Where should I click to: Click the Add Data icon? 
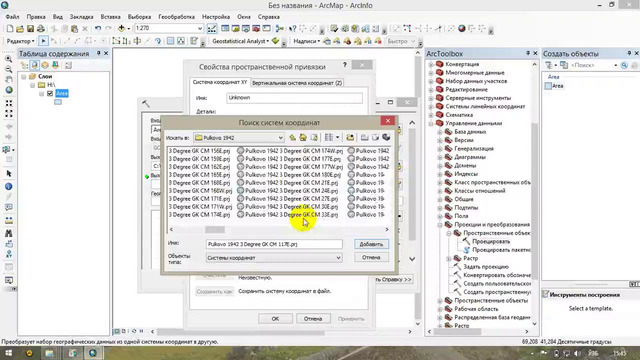coord(121,29)
